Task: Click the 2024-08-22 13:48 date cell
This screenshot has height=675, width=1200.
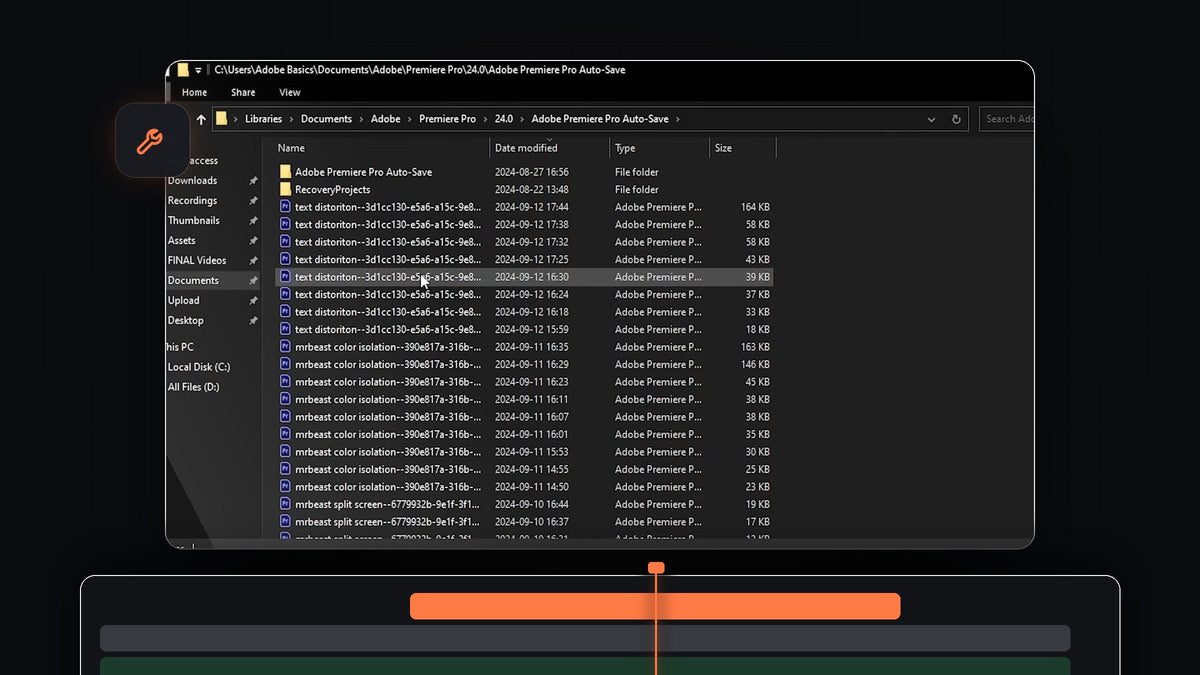Action: (x=531, y=189)
